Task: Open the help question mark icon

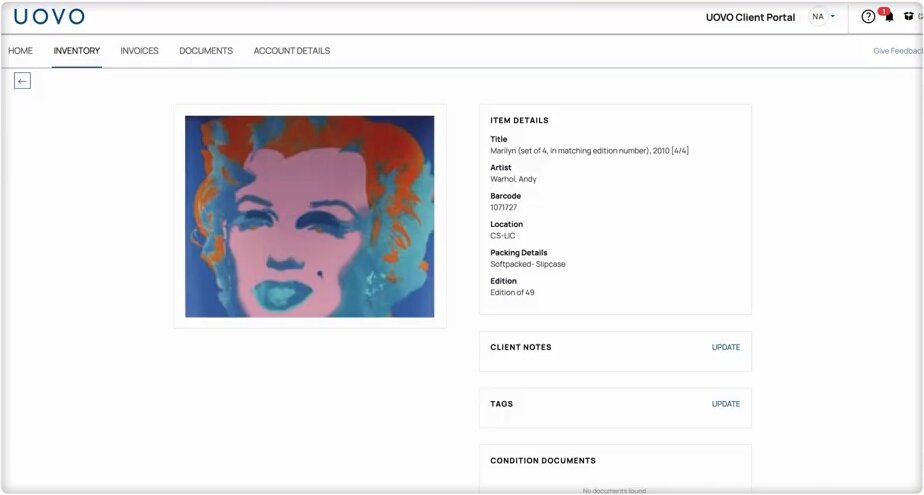Action: pyautogui.click(x=868, y=16)
